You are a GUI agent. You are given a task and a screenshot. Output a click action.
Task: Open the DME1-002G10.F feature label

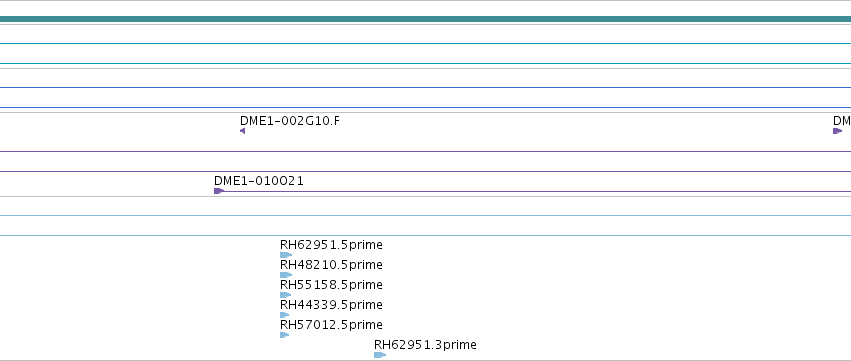coord(290,121)
